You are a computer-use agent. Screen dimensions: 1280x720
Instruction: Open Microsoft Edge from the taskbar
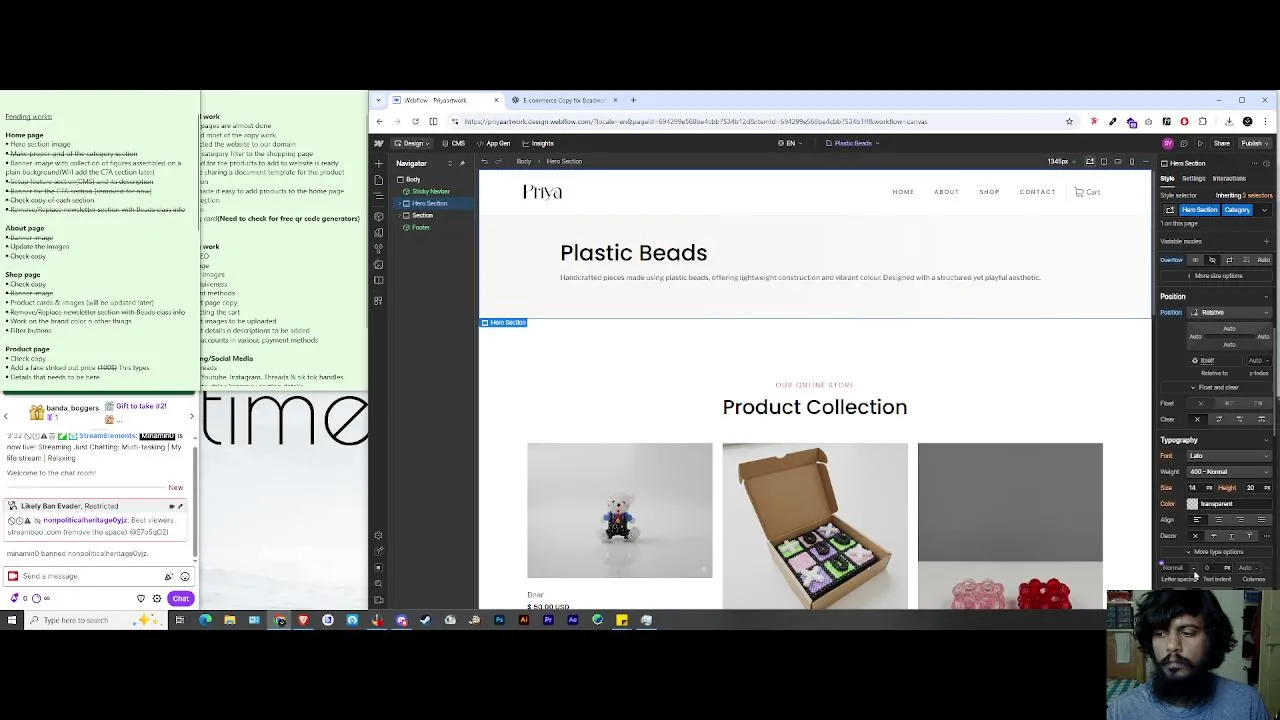205,620
